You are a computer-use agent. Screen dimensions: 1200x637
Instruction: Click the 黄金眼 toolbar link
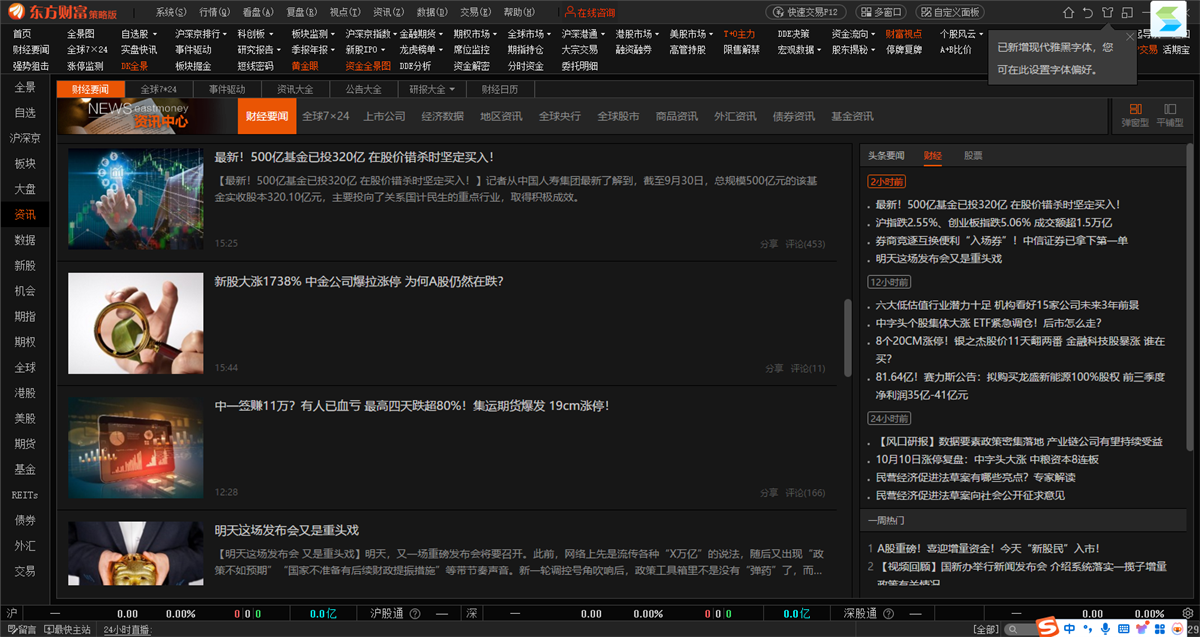(305, 66)
